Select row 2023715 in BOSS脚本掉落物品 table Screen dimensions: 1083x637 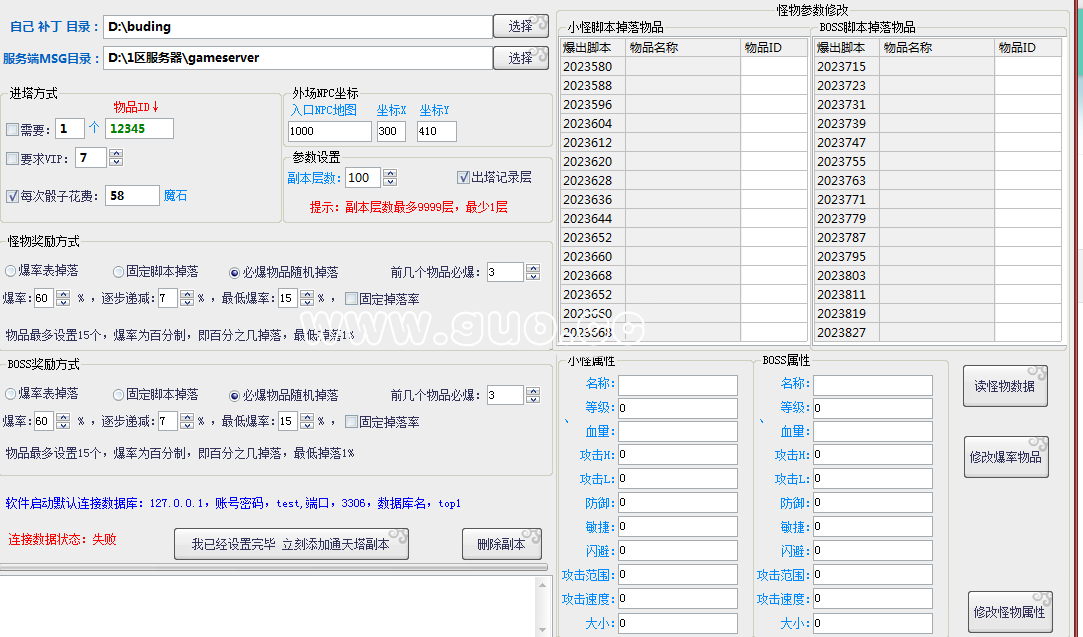pos(843,66)
